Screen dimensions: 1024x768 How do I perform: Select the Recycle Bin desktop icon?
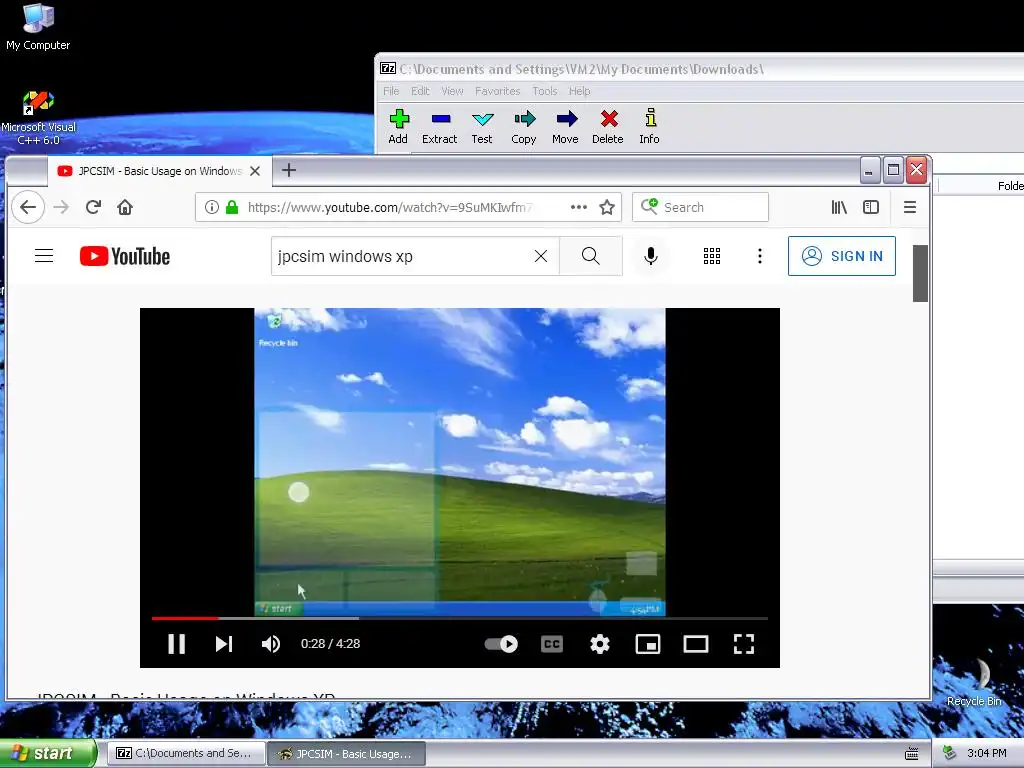click(974, 682)
